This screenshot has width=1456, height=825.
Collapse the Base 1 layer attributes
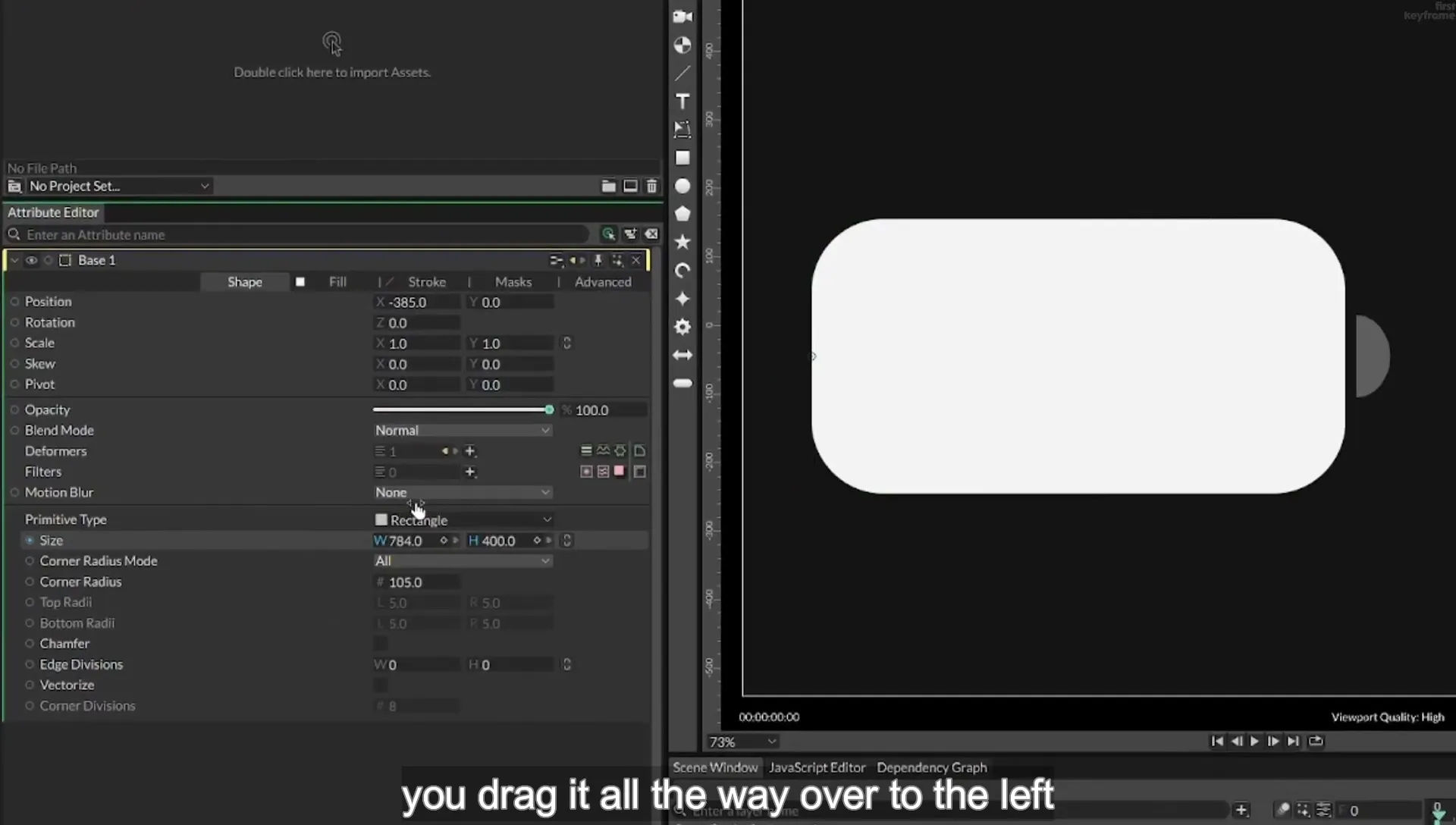[x=14, y=260]
